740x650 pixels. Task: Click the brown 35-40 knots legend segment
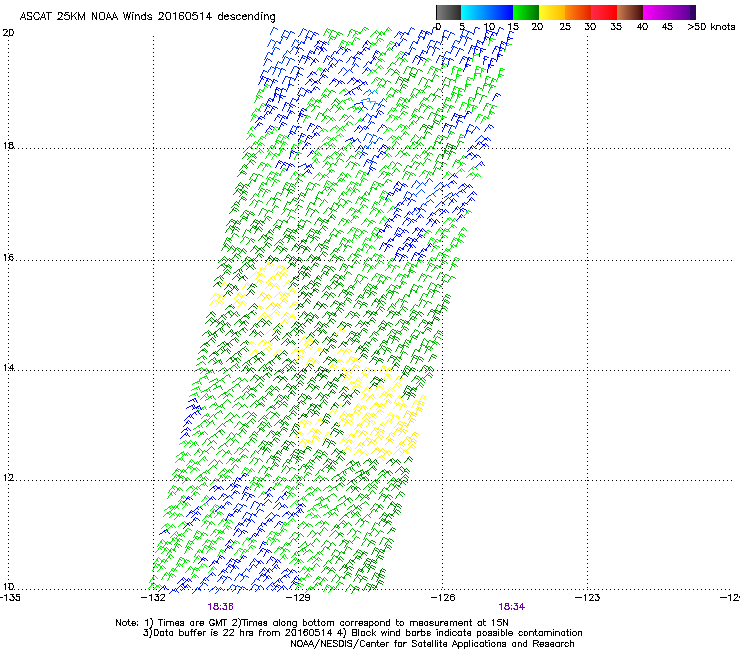(630, 12)
